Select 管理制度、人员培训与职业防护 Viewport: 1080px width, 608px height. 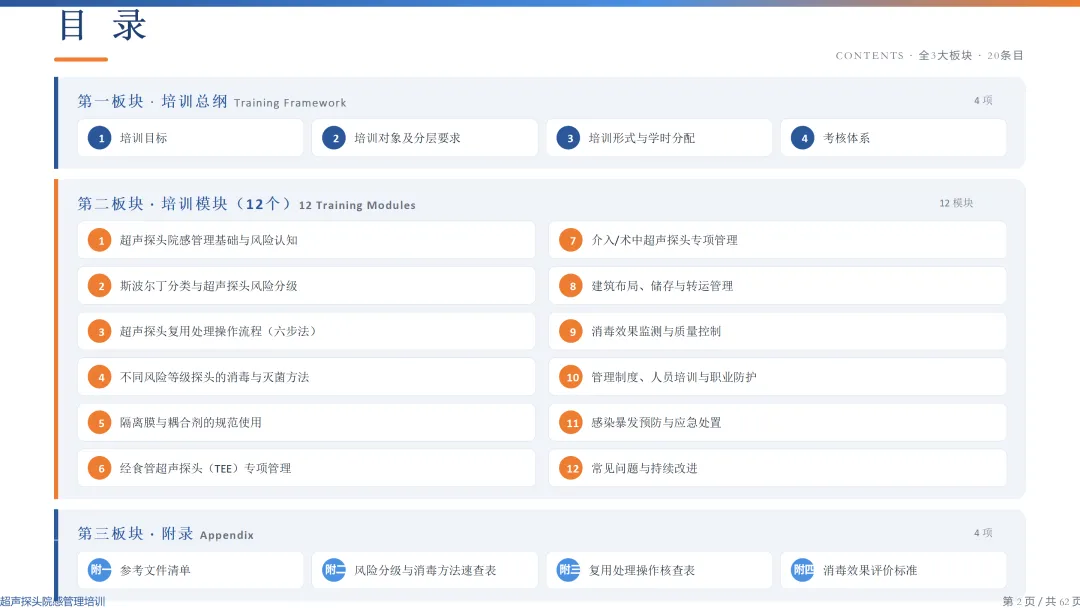point(778,377)
